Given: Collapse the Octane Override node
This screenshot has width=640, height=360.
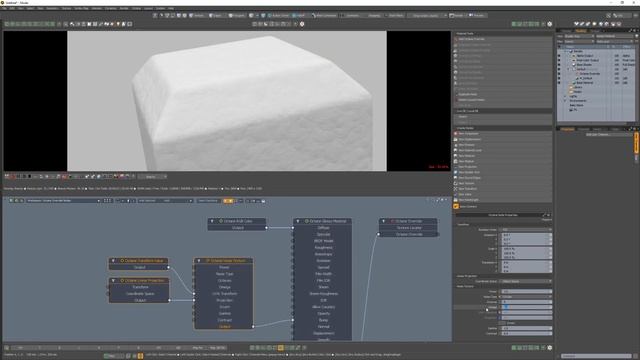Looking at the screenshot, I should point(383,221).
